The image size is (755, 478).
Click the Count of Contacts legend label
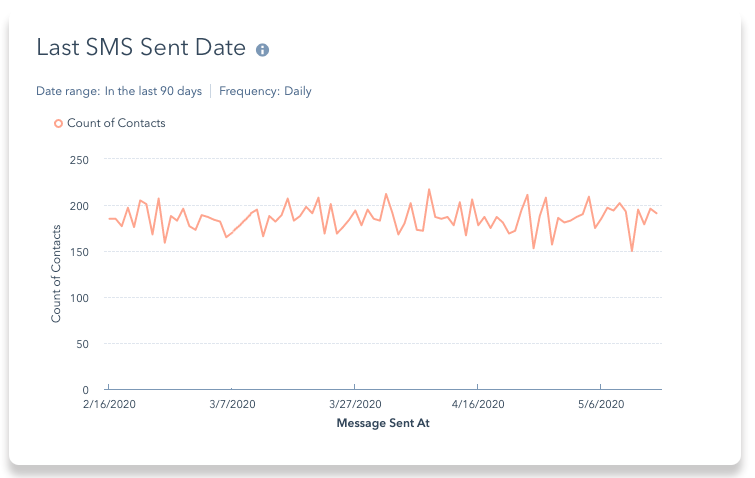tap(116, 123)
